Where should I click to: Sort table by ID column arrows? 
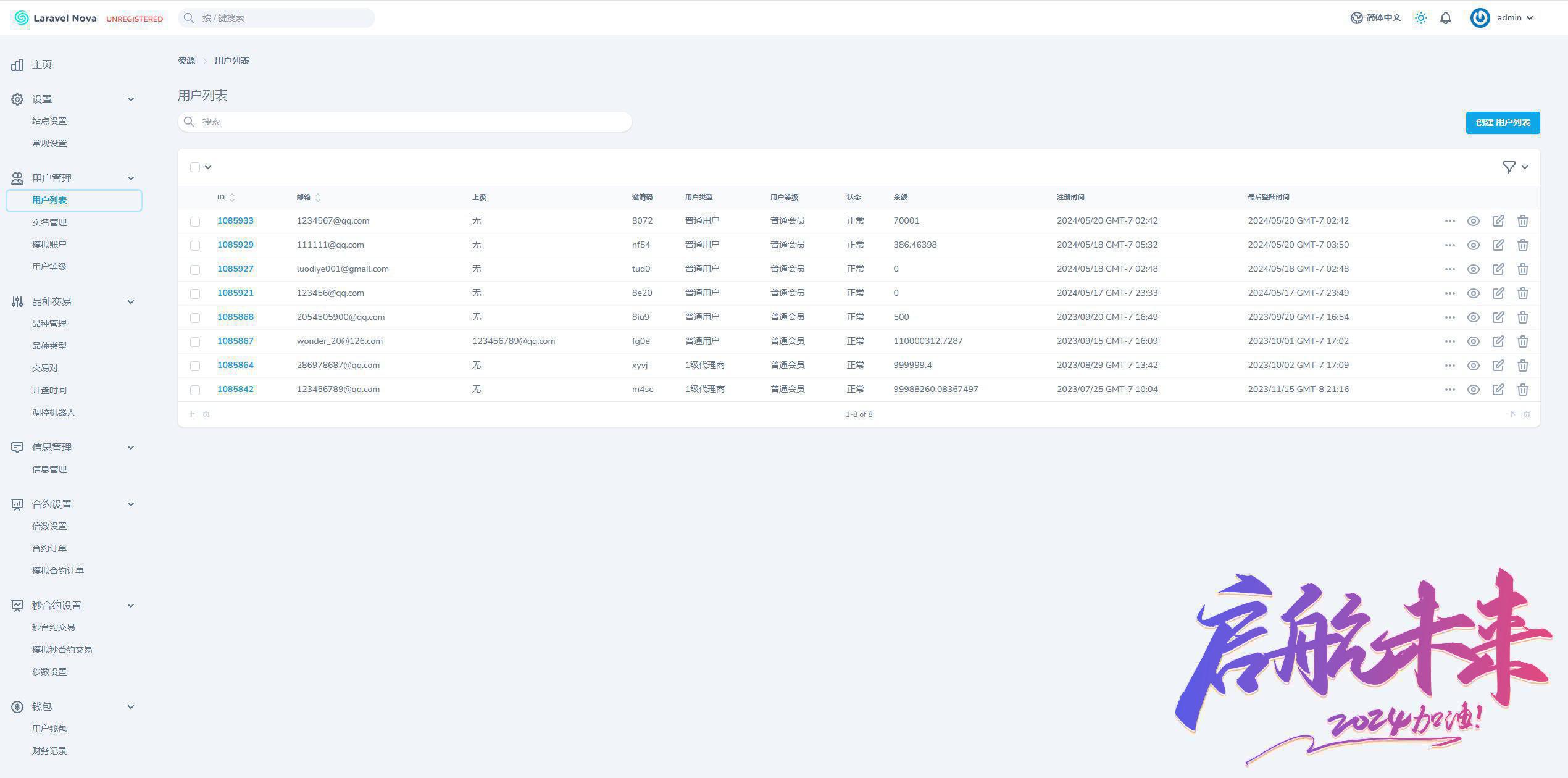coord(232,198)
